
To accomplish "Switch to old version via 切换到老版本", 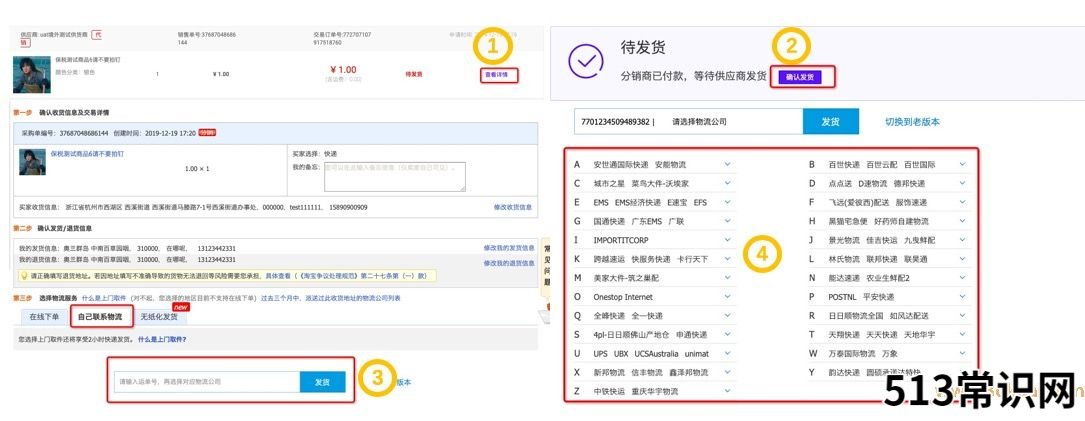I will [x=912, y=121].
